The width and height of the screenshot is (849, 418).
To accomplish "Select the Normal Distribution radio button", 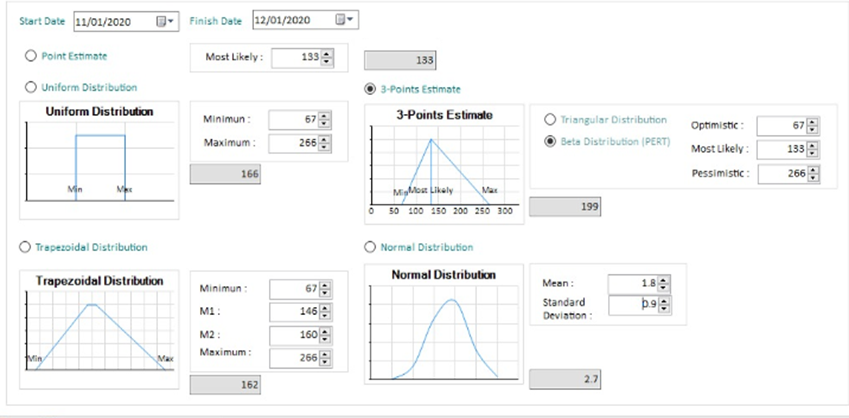I will pyautogui.click(x=370, y=247).
